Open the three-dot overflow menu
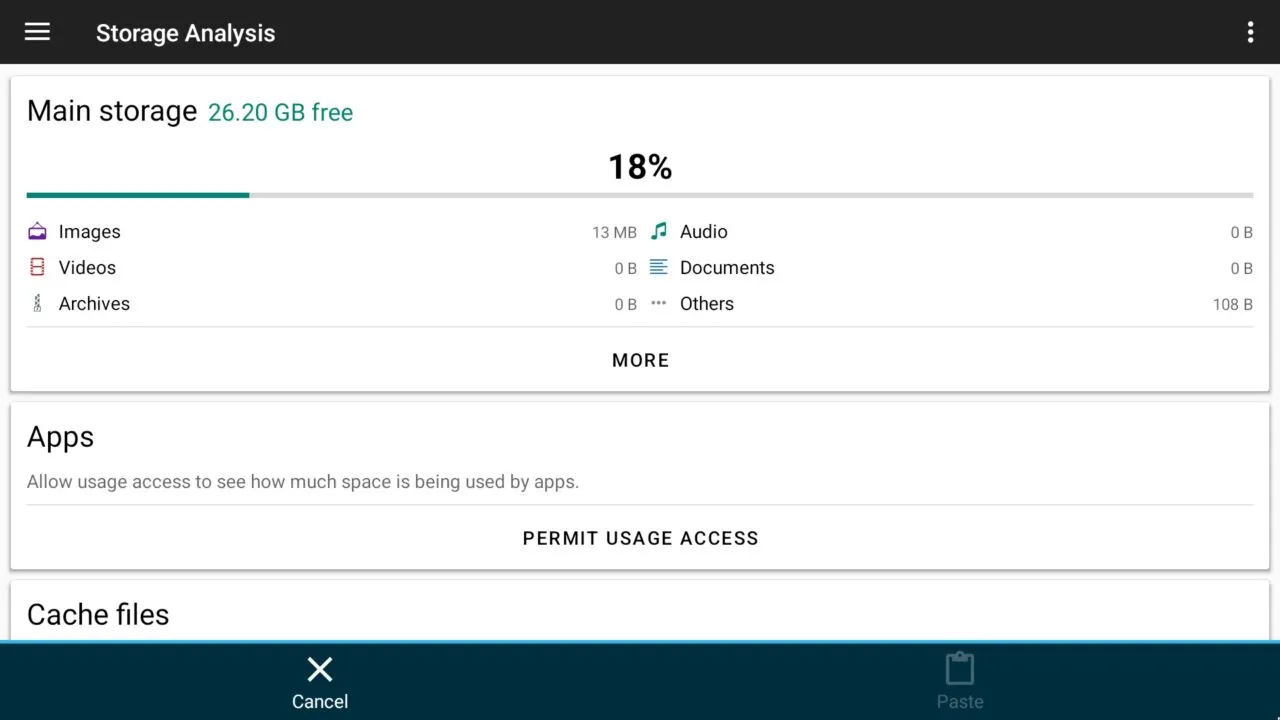The height and width of the screenshot is (720, 1280). click(1250, 32)
